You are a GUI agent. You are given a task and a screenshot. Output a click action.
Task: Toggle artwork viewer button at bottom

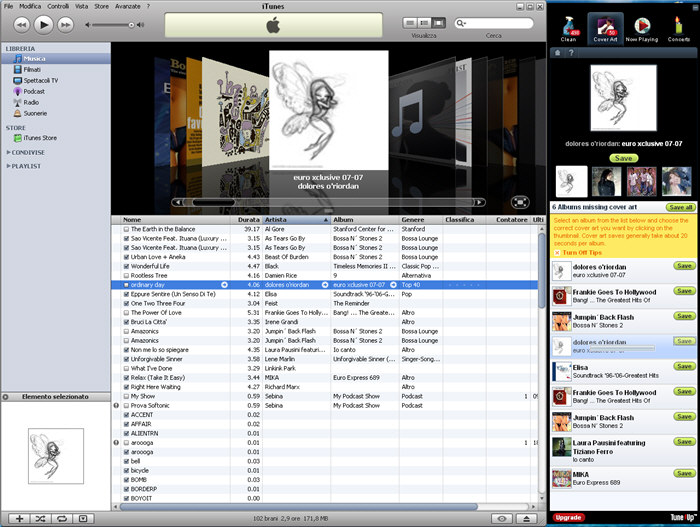[83, 519]
